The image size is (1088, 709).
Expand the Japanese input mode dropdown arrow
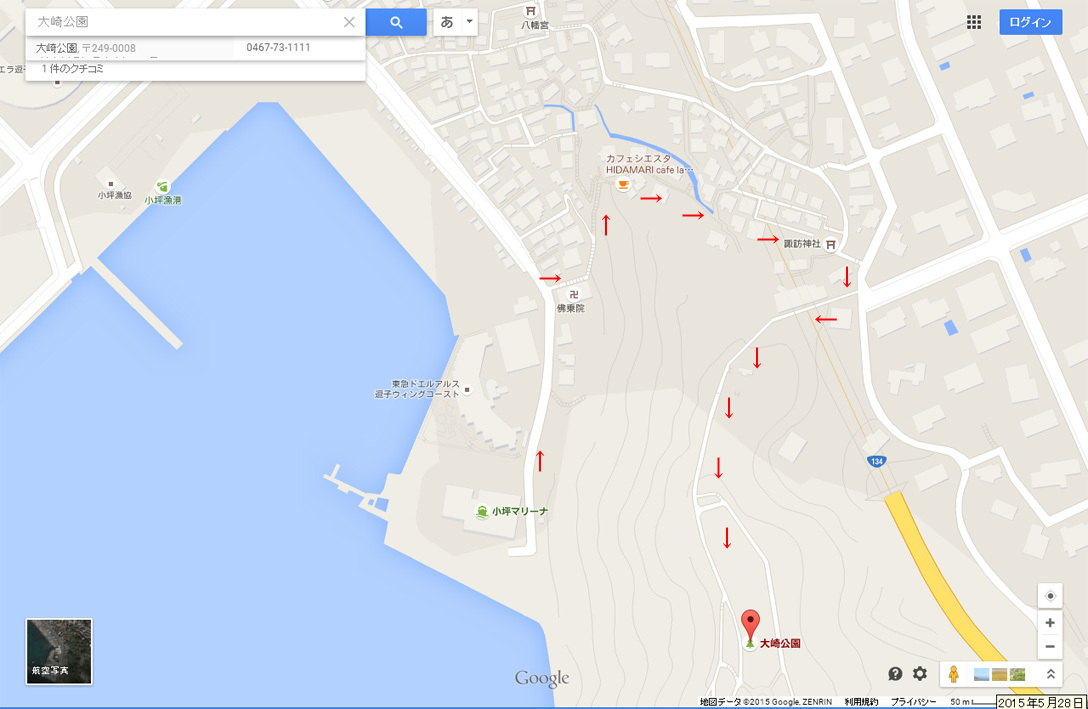coord(470,22)
